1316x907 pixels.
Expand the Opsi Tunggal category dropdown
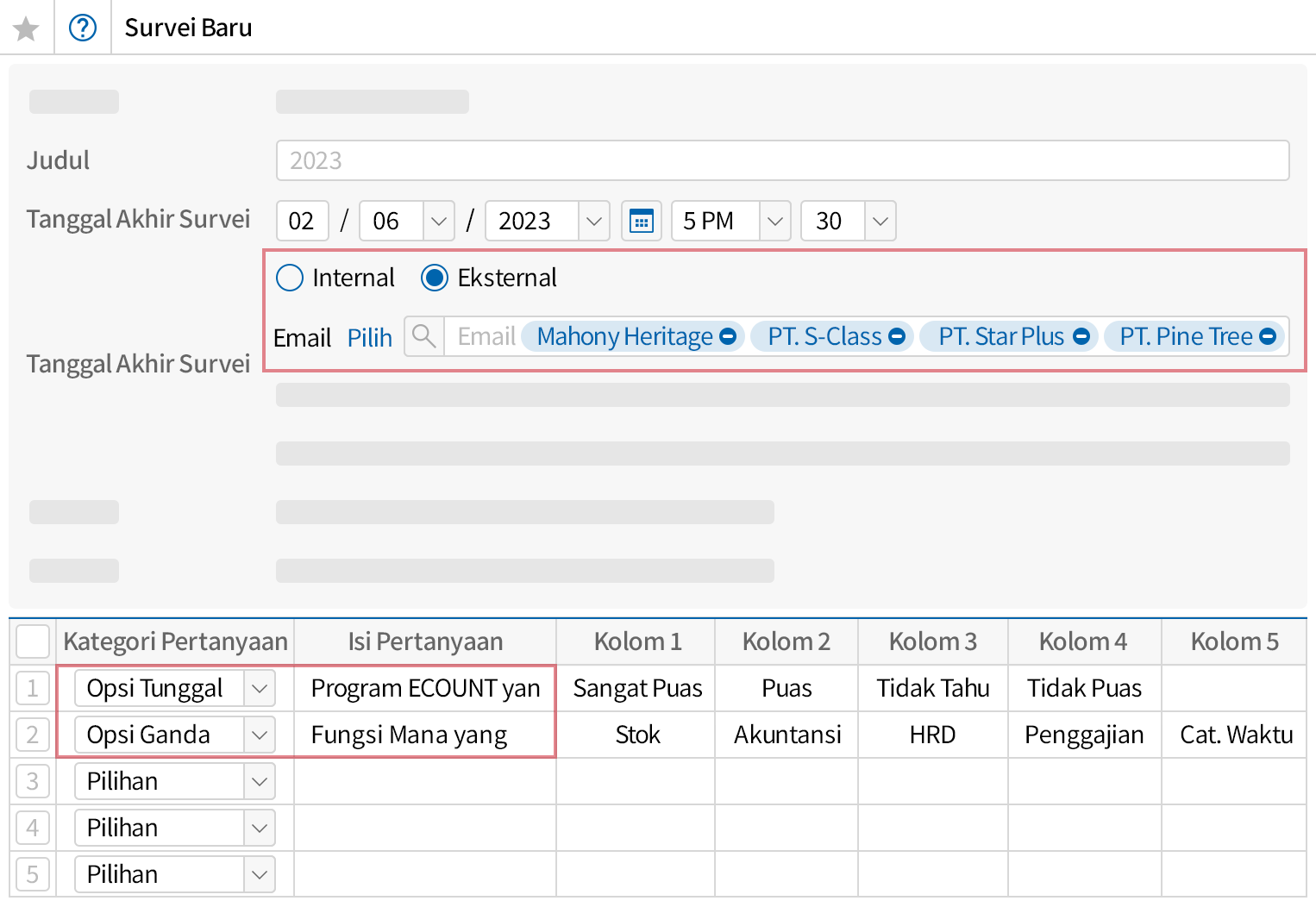259,689
